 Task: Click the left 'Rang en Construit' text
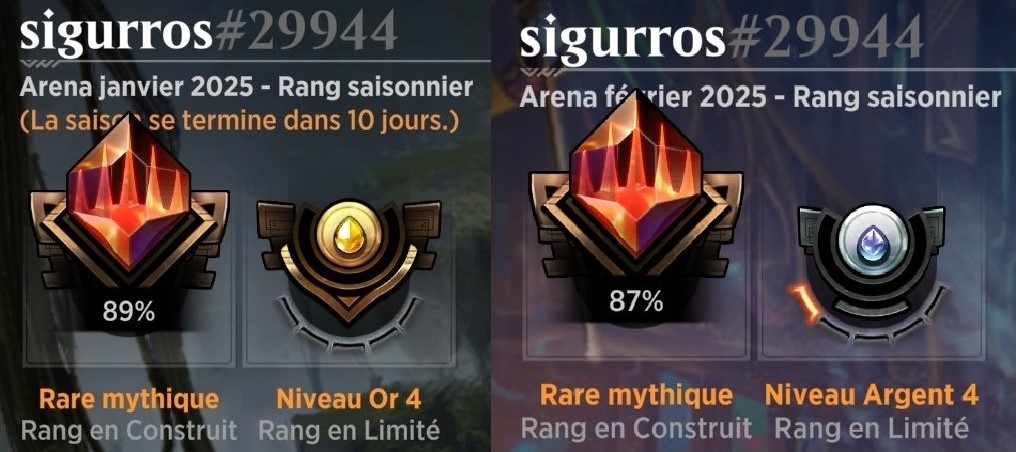pos(129,429)
